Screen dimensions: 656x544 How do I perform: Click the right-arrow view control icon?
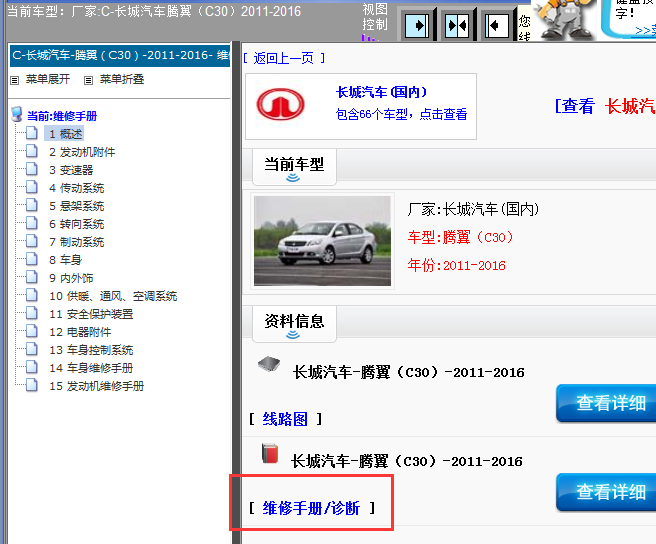(417, 26)
